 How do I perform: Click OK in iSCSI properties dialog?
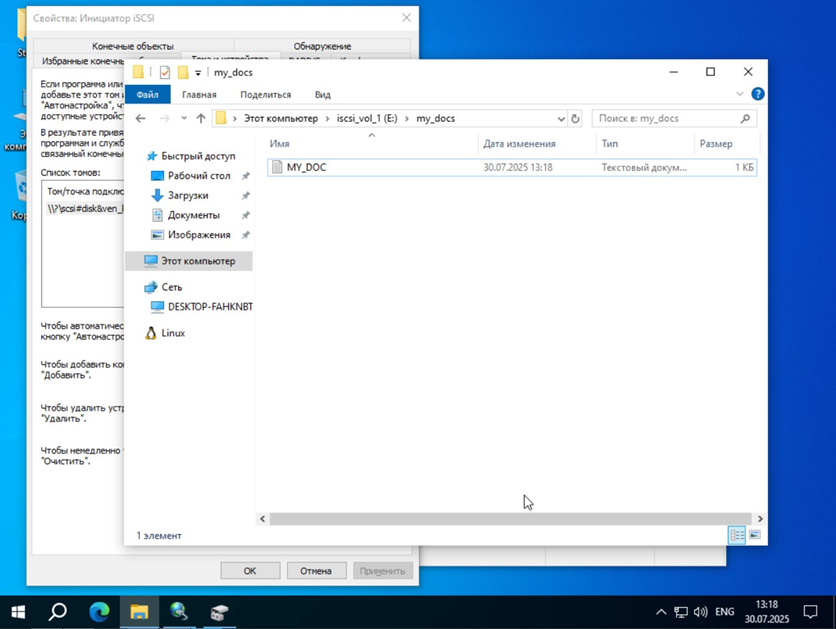coord(250,571)
